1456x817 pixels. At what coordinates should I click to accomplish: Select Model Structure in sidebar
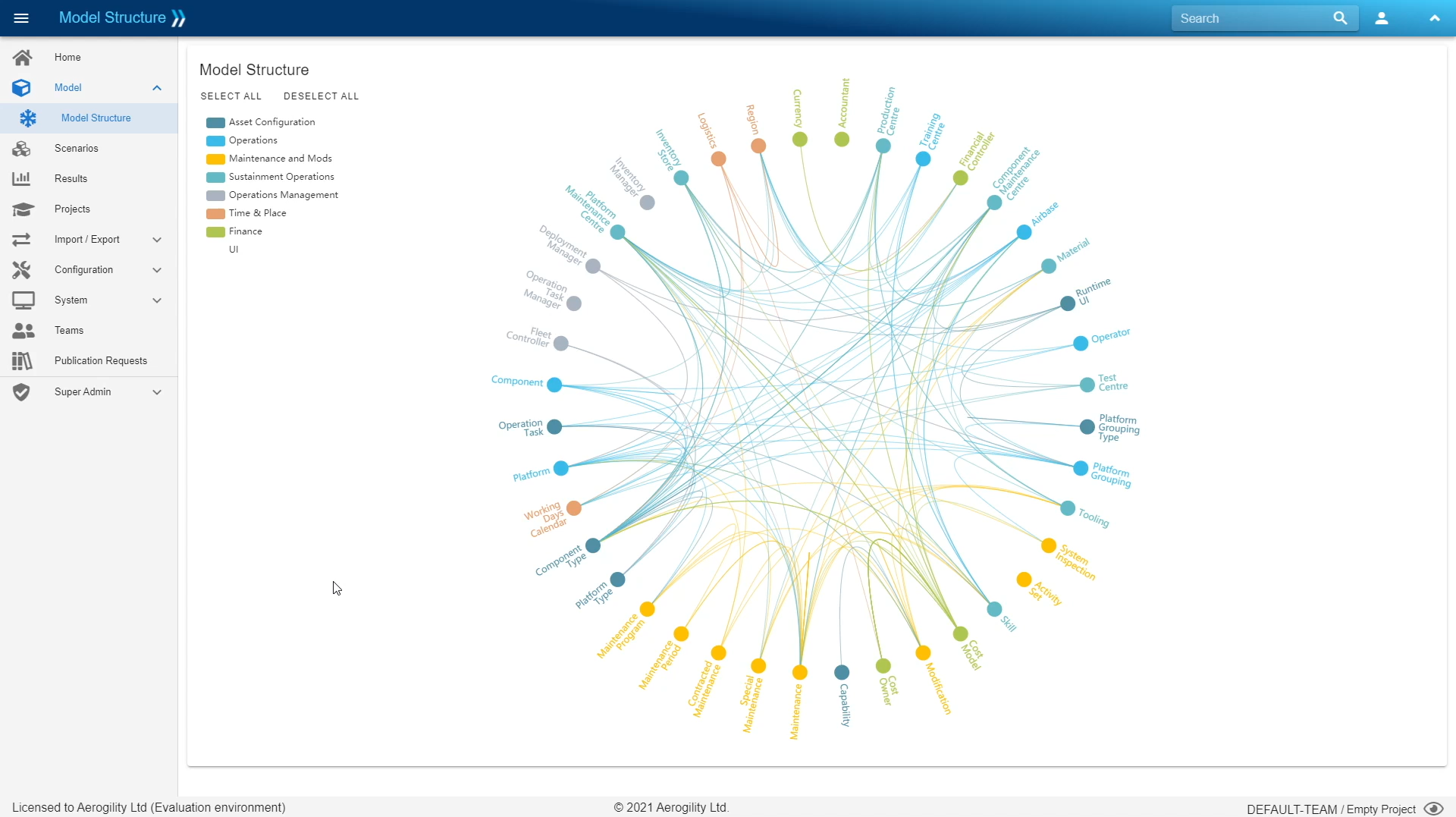tap(96, 118)
